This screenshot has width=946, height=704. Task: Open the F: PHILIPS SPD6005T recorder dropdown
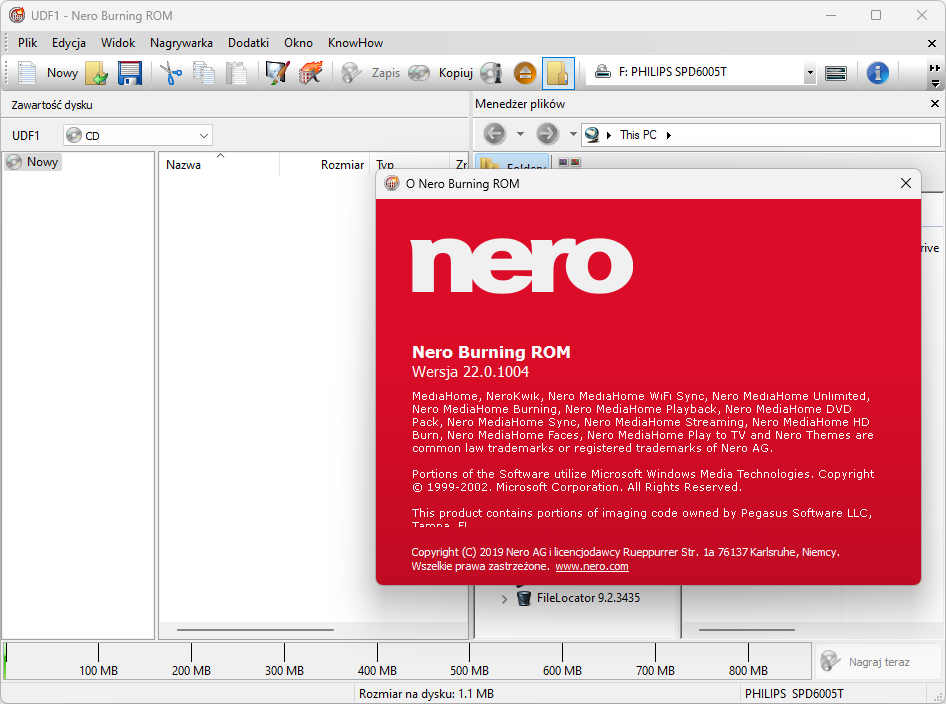point(810,73)
